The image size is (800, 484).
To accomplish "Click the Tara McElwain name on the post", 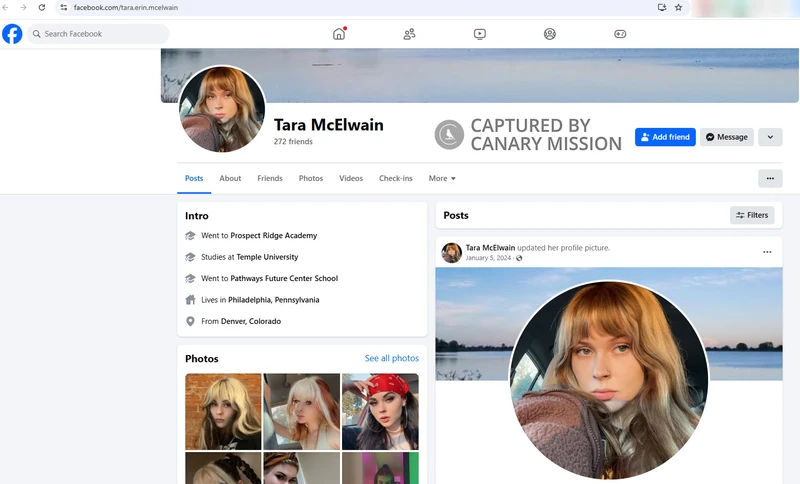I will click(490, 248).
